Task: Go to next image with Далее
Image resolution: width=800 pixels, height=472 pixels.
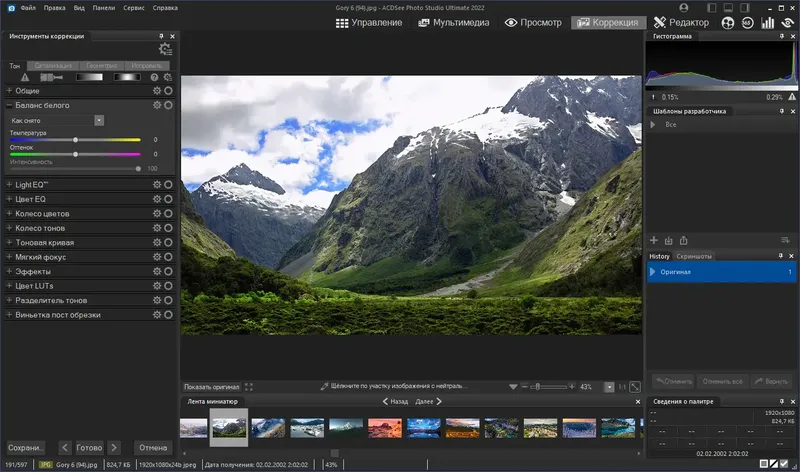Action: [429, 402]
